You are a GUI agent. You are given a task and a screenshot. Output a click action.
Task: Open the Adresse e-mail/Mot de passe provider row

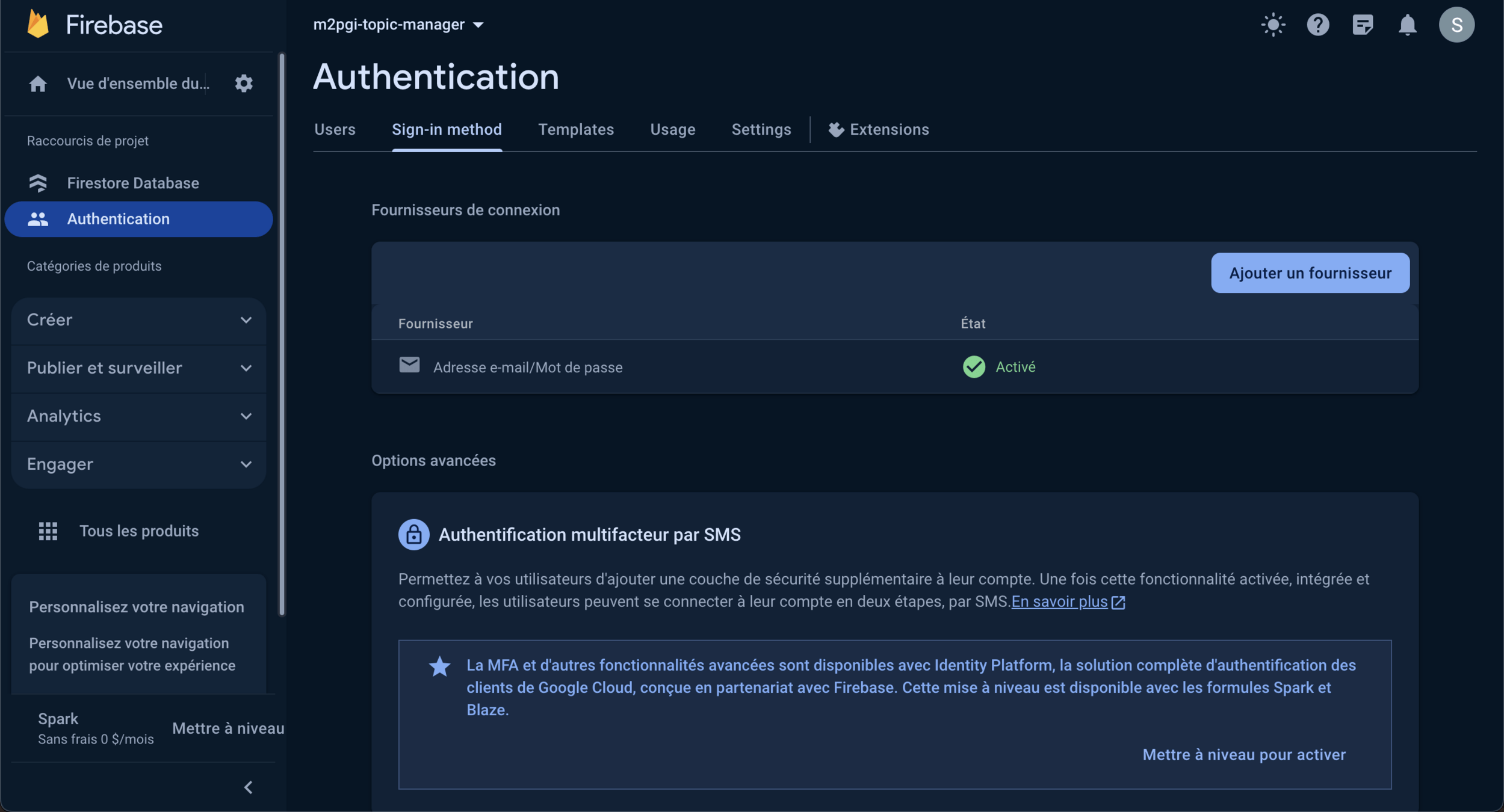pyautogui.click(x=527, y=367)
